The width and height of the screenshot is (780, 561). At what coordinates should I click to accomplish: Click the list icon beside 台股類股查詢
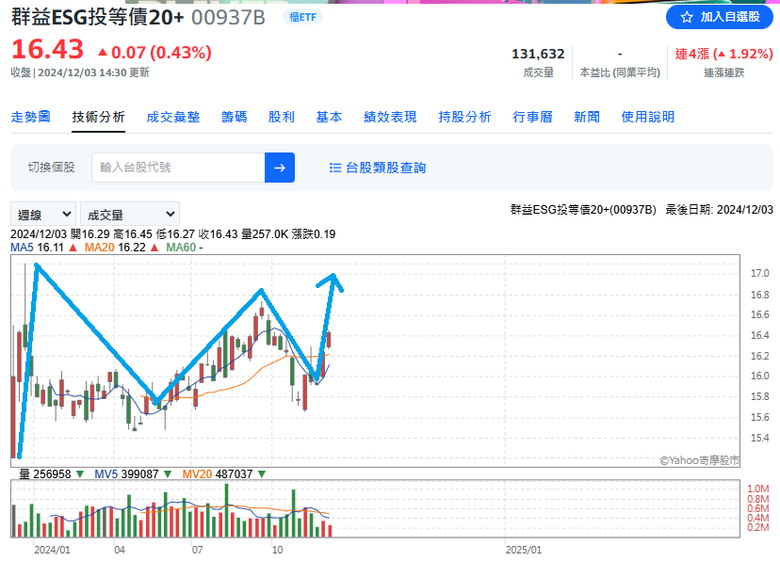[335, 168]
